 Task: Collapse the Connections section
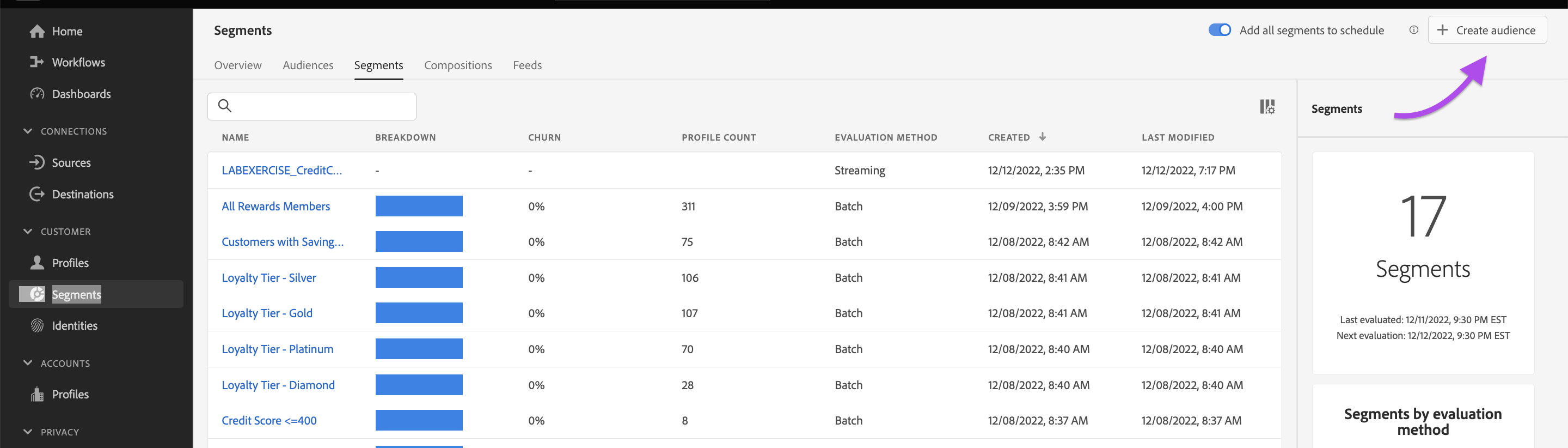[27, 131]
